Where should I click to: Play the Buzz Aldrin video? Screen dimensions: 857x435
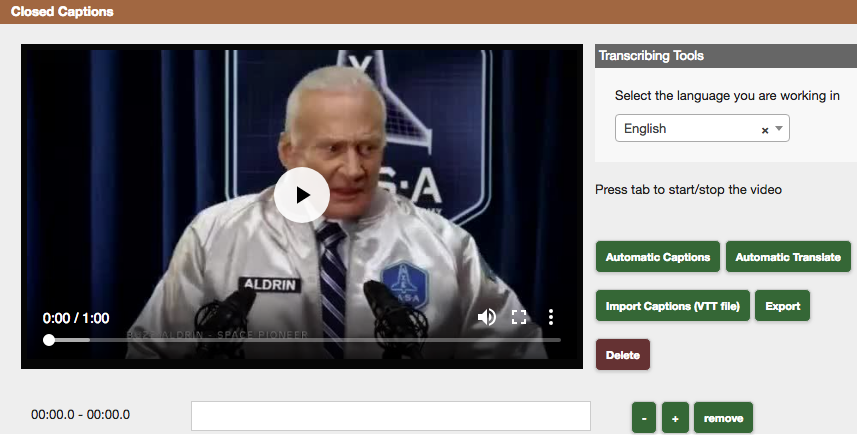tap(302, 195)
